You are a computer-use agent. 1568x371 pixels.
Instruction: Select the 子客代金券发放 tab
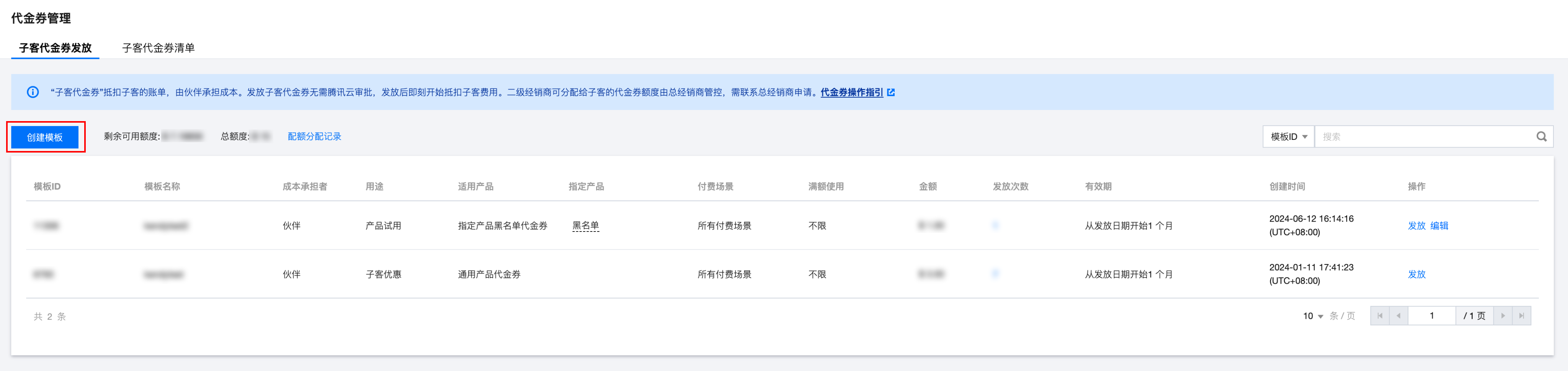coord(56,48)
